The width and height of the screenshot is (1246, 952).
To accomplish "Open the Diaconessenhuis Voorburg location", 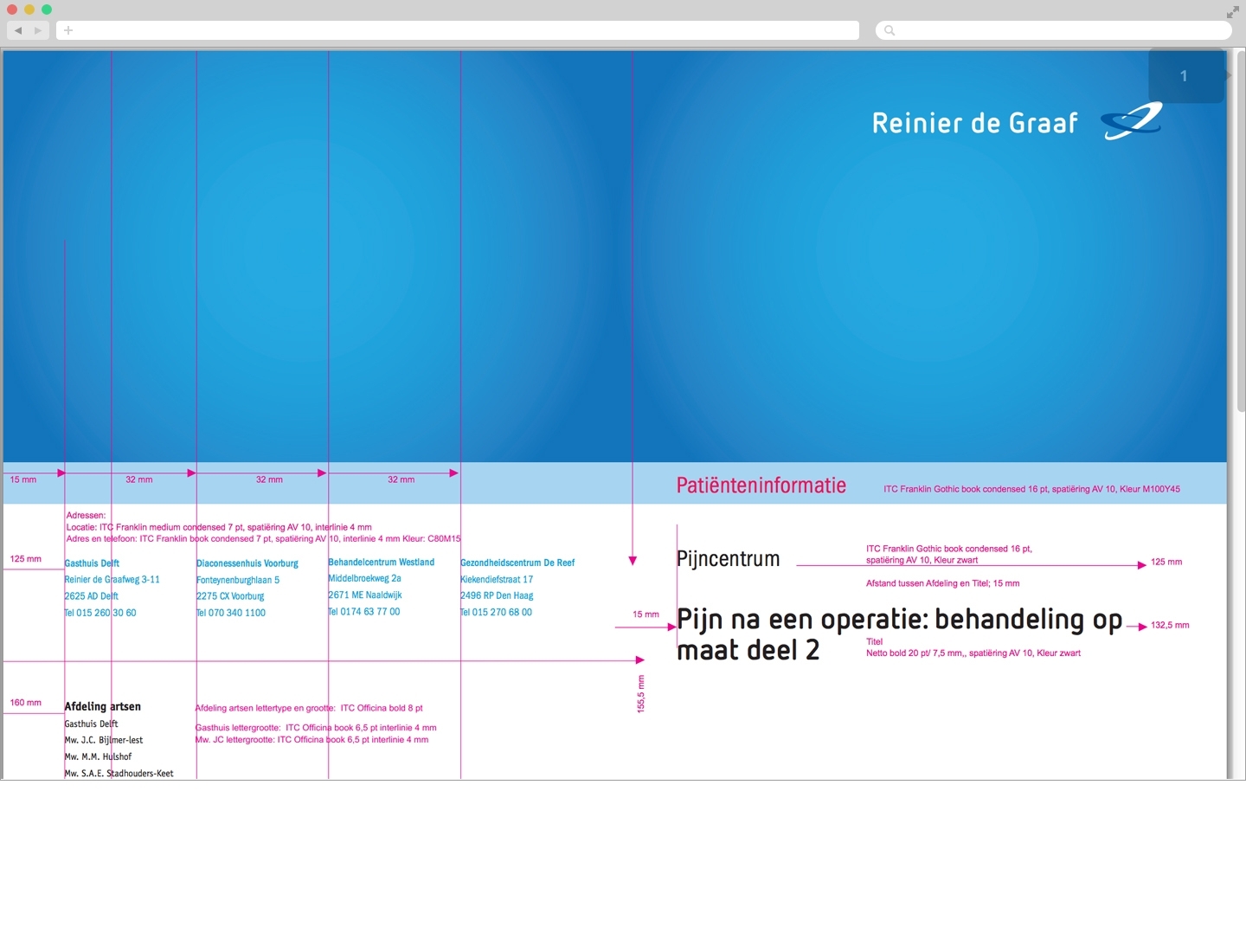I will 247,563.
